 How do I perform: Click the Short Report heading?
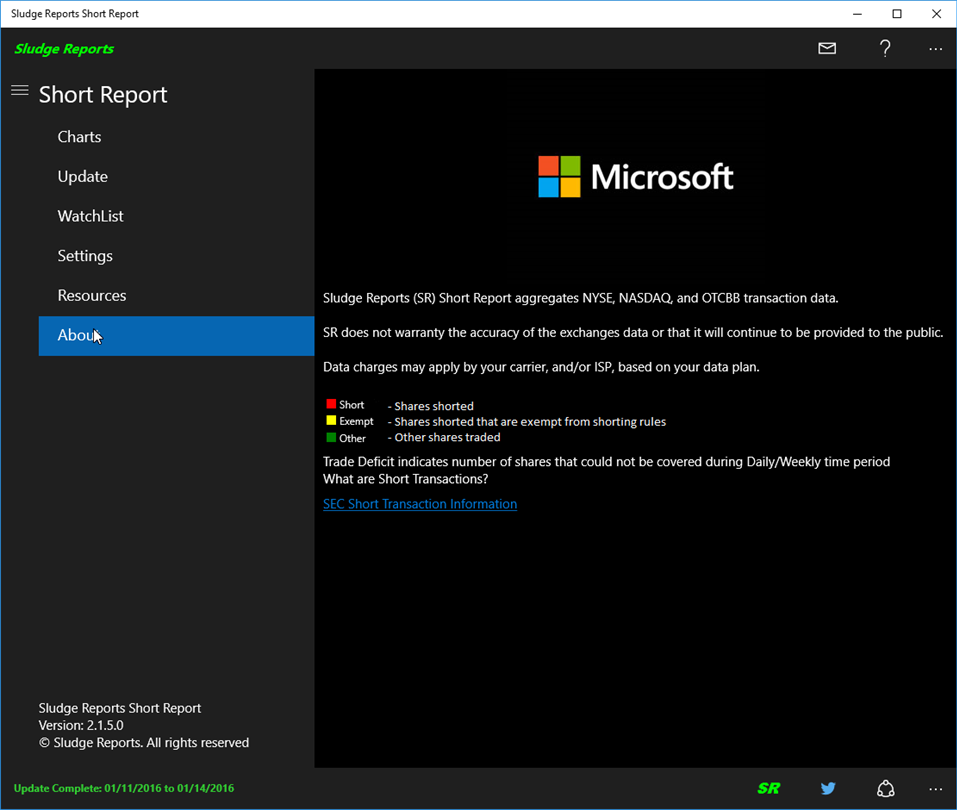tap(103, 95)
